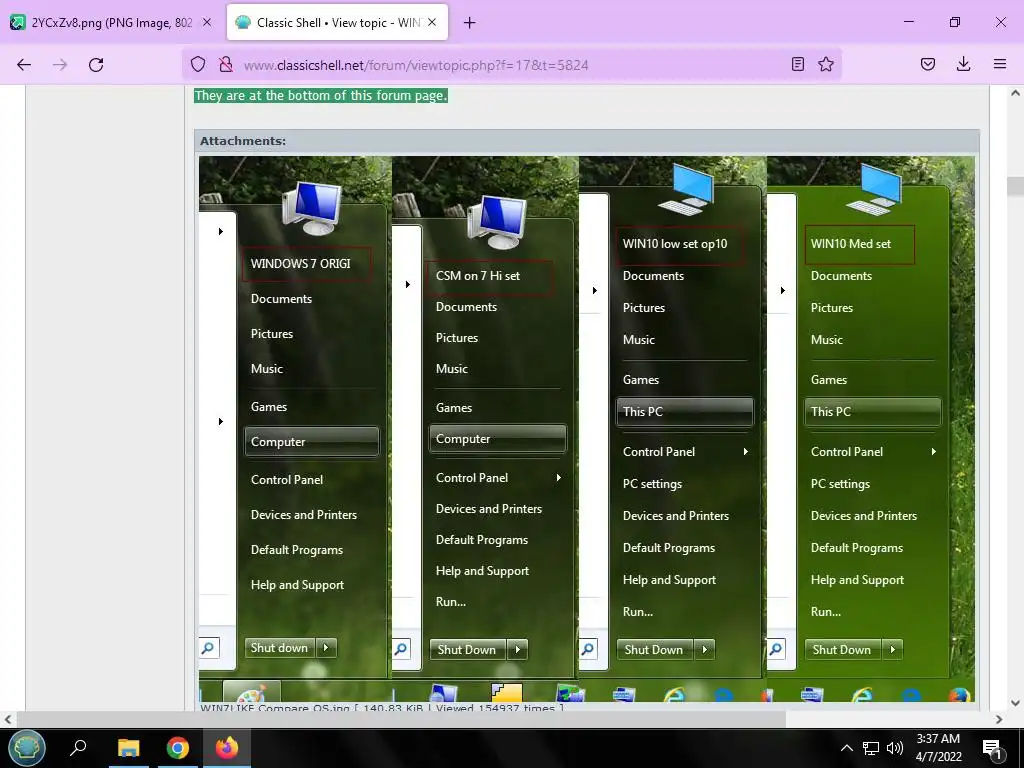Select the Classic Shell View topic tab

click(337, 23)
